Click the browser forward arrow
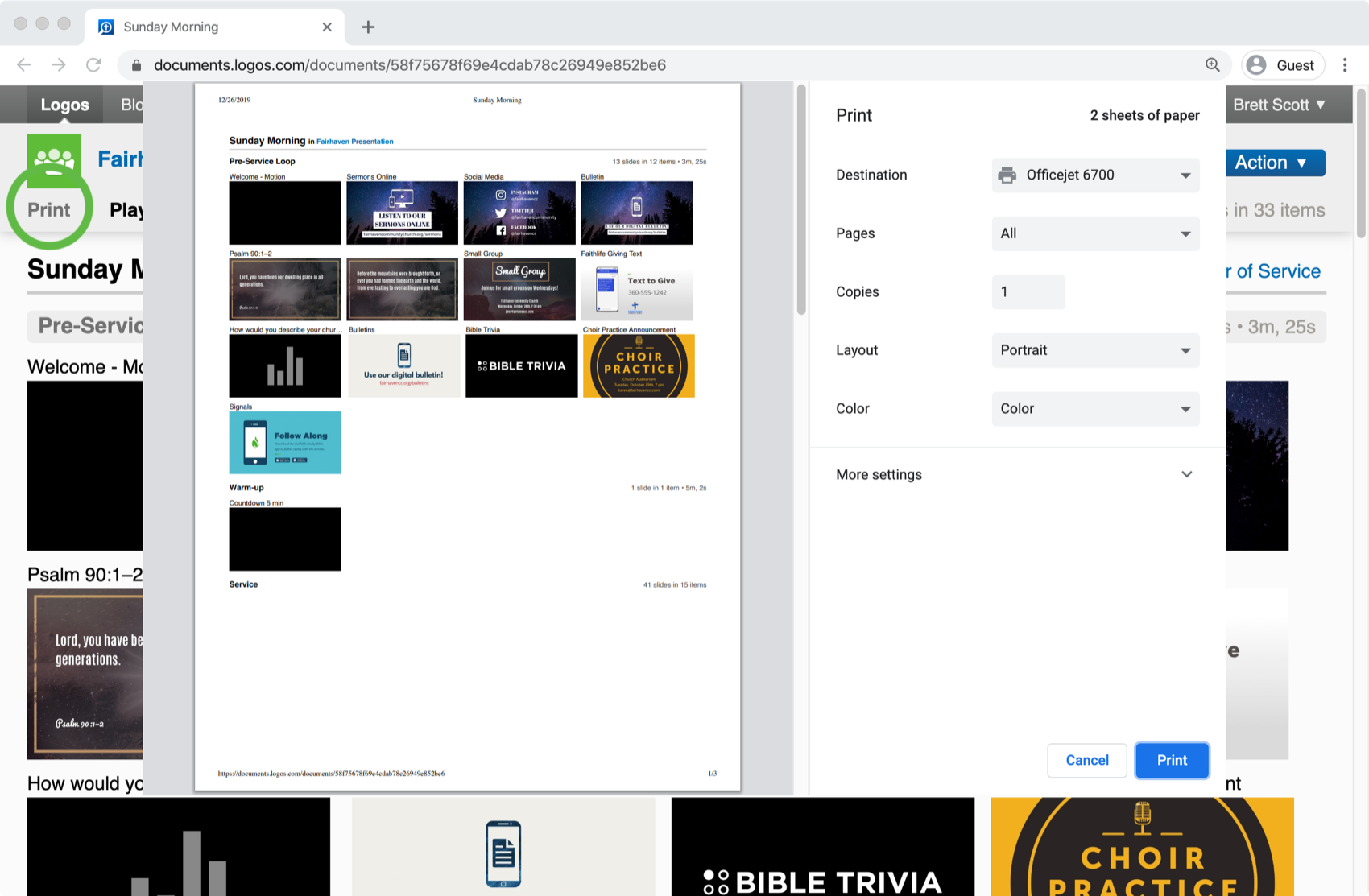The image size is (1369, 896). [59, 65]
